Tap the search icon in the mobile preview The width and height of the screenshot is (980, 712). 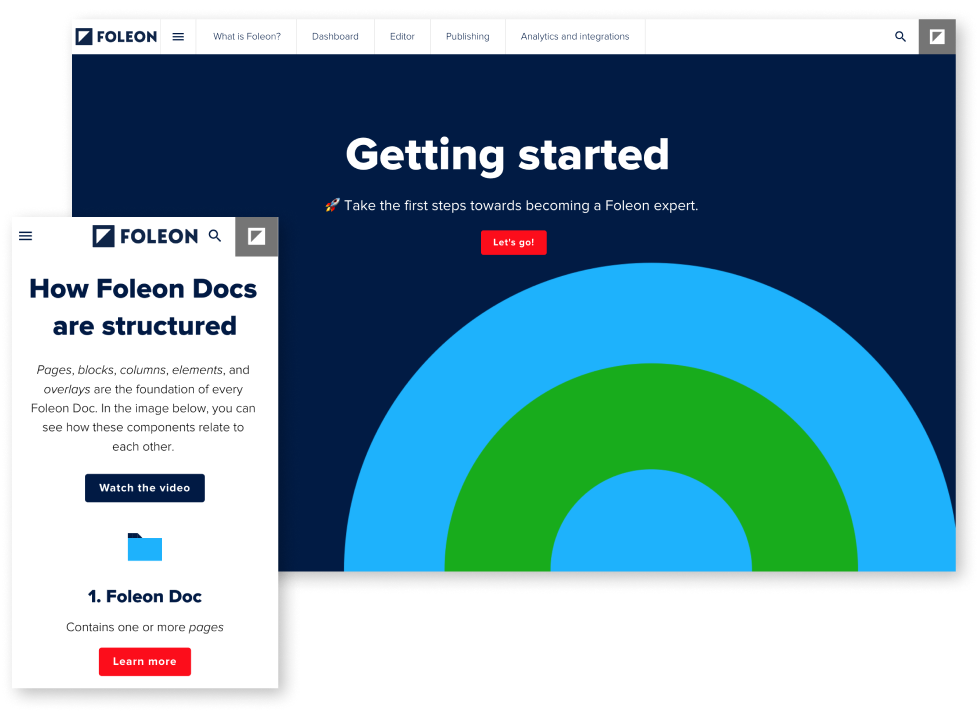[x=215, y=236]
